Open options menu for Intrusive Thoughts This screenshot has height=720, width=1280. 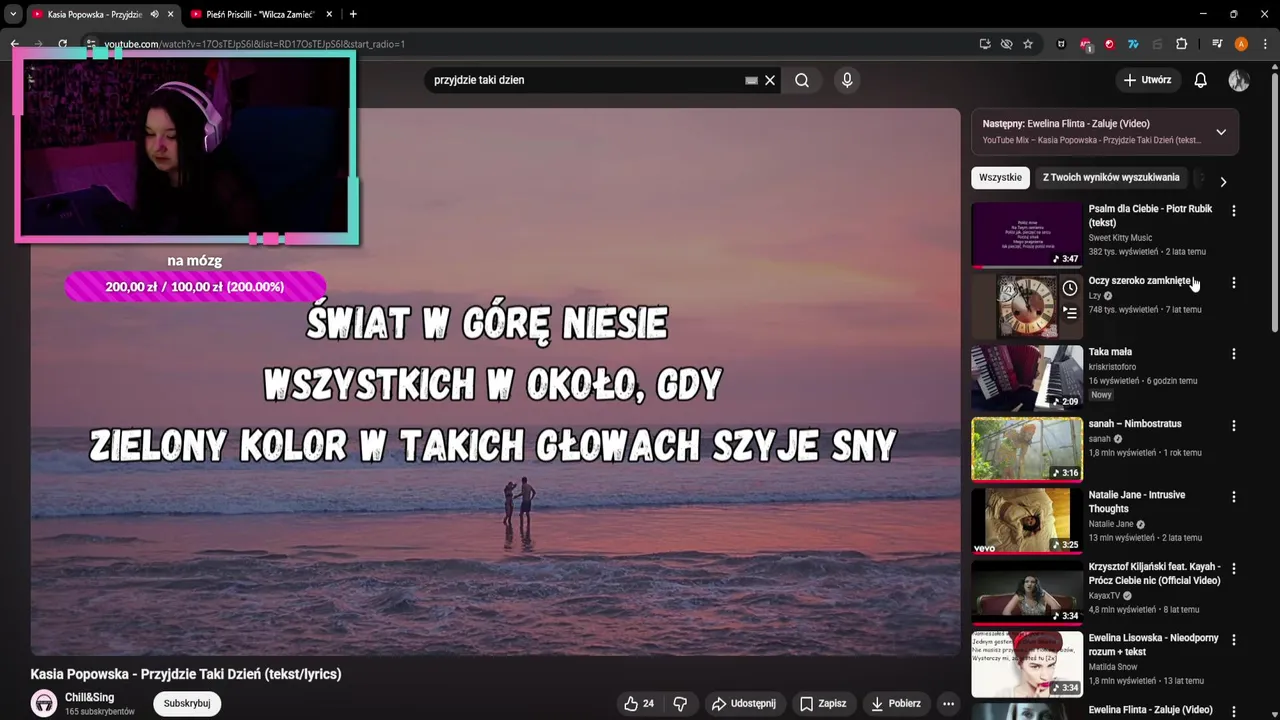pyautogui.click(x=1233, y=497)
